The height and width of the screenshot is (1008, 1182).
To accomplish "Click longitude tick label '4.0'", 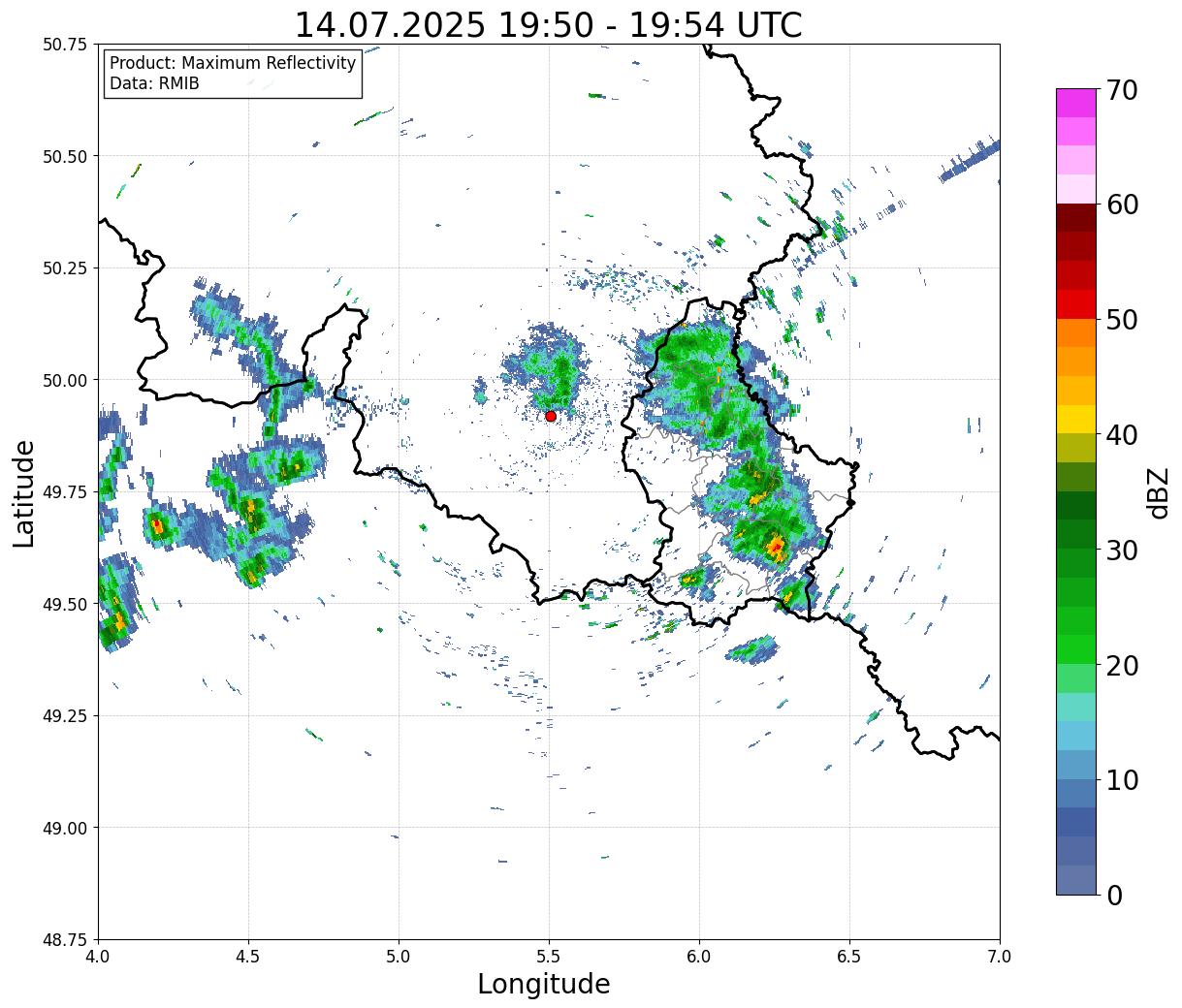I will click(98, 956).
